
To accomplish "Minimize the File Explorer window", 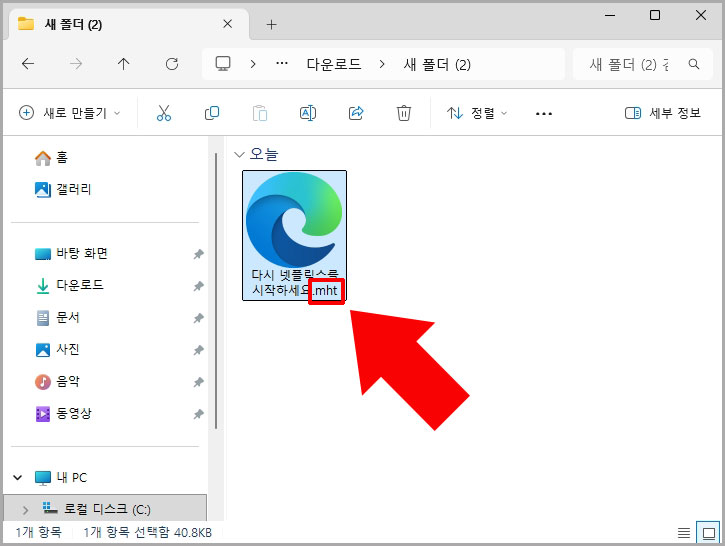I will (x=610, y=15).
